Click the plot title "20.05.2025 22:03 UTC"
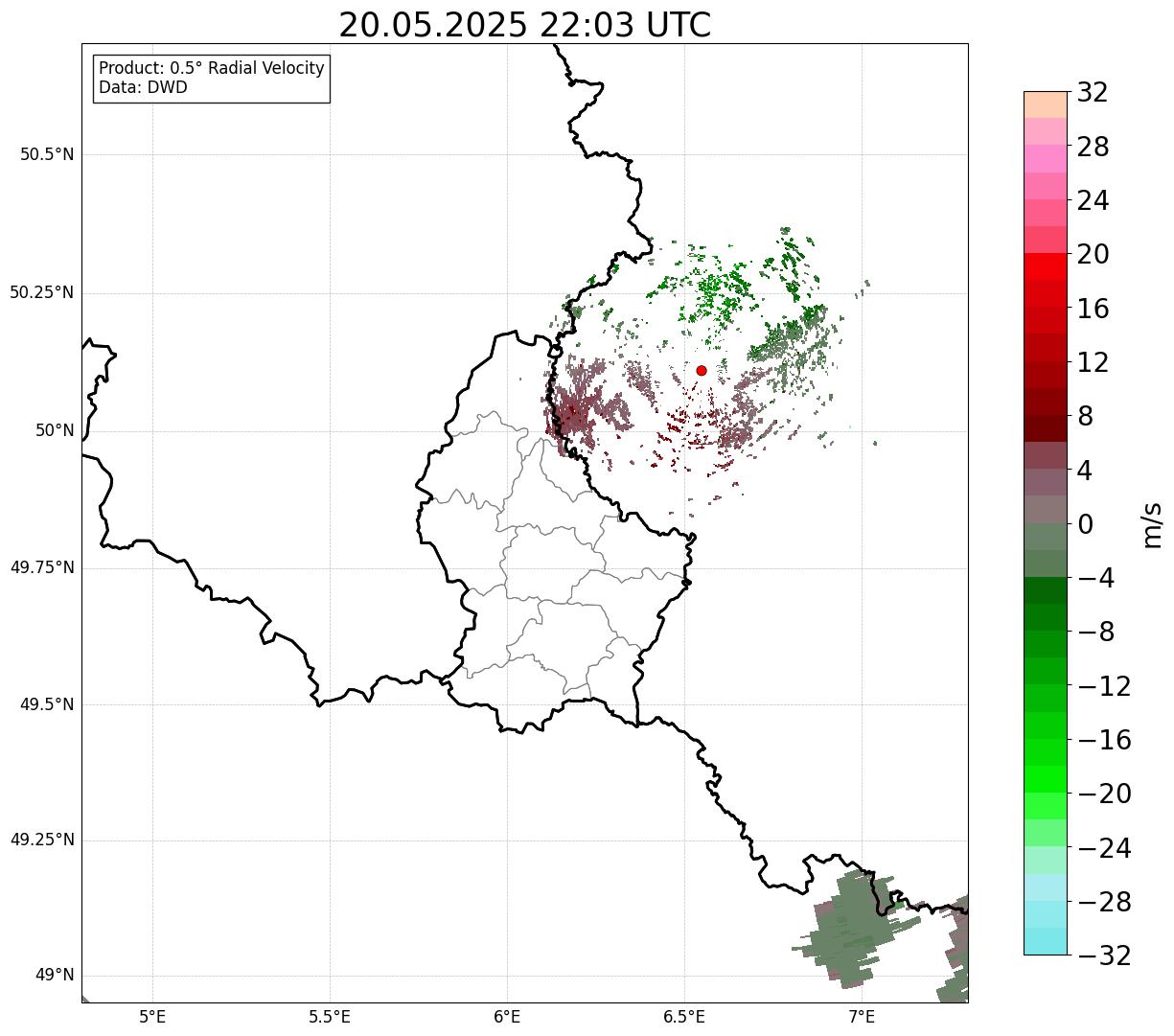1174x1036 pixels. pyautogui.click(x=525, y=25)
